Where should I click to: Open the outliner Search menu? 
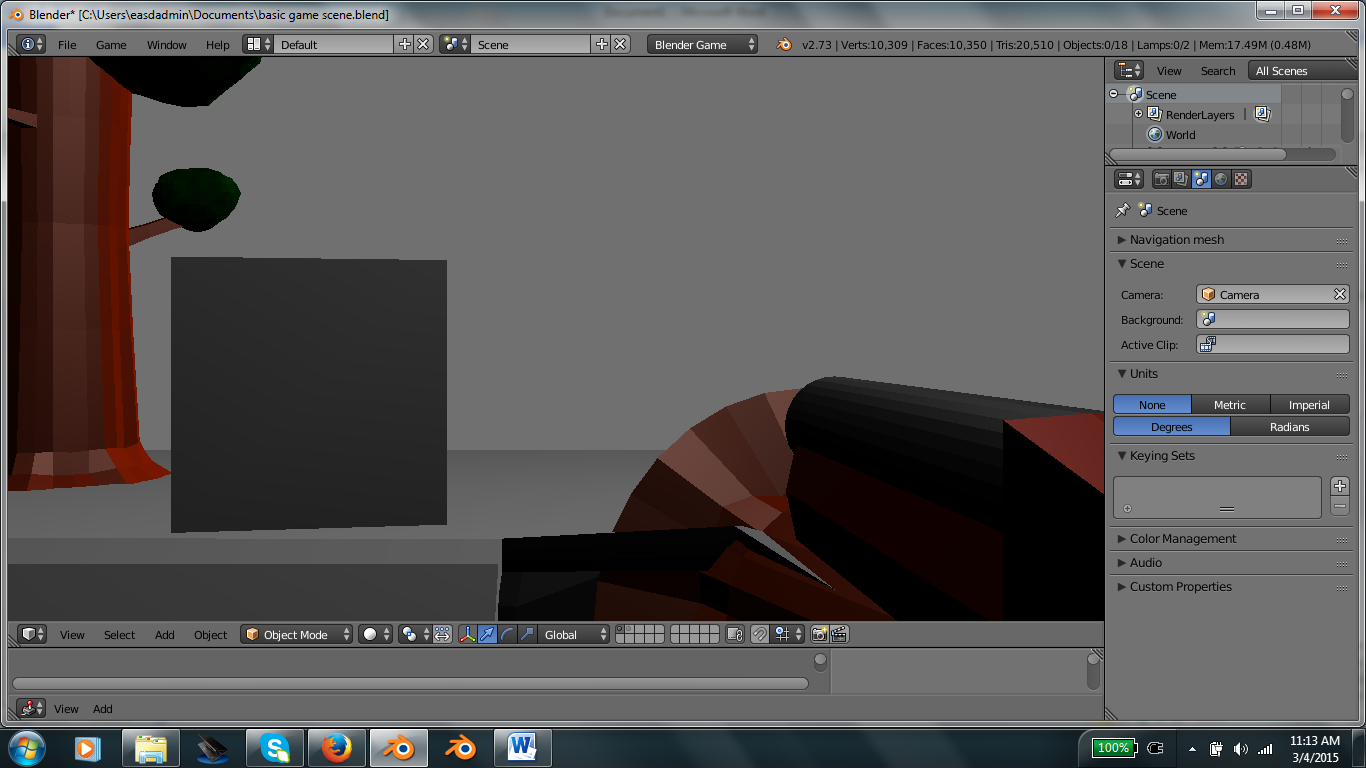click(x=1218, y=70)
